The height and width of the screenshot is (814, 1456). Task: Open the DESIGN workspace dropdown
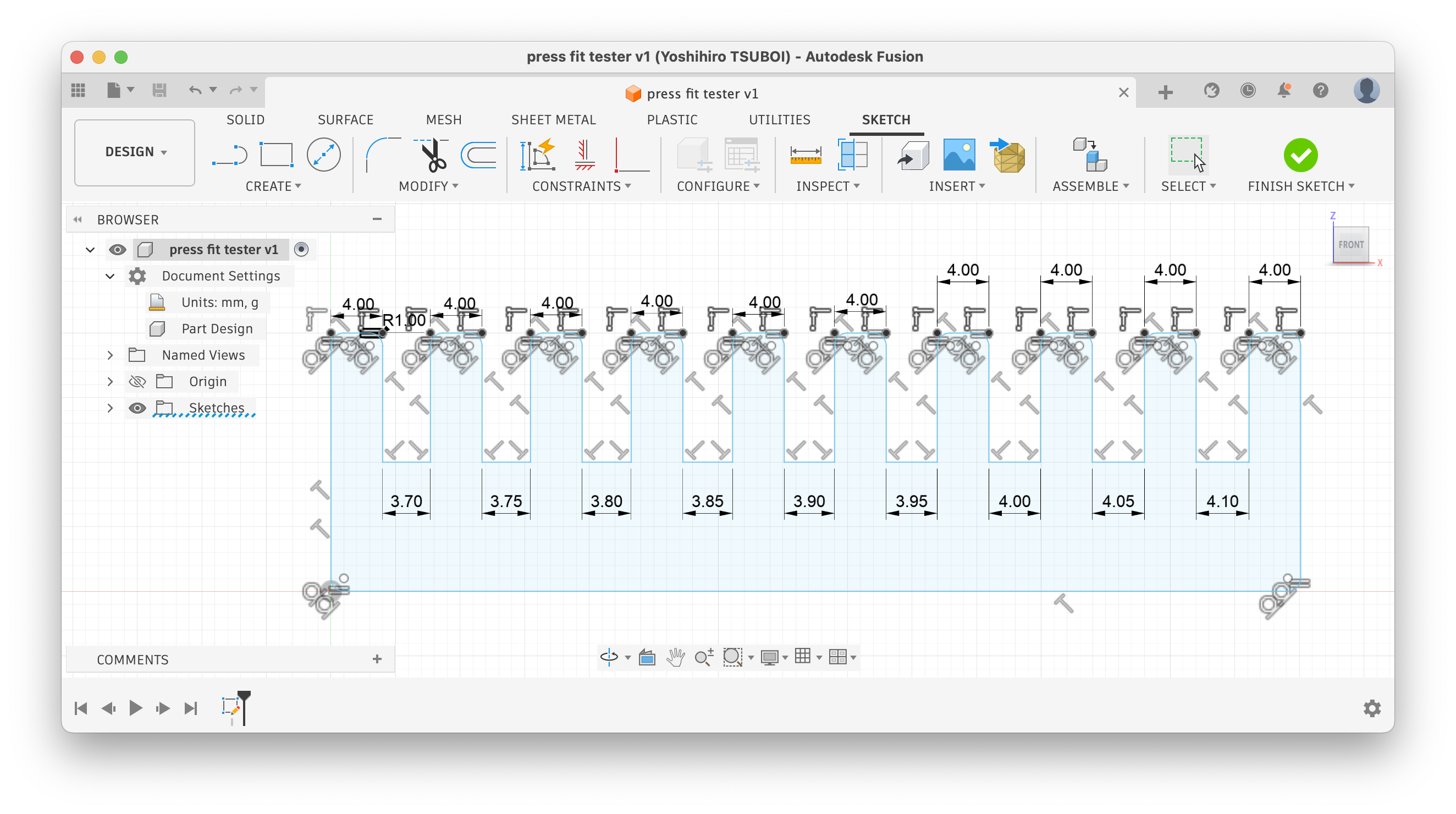coord(135,152)
